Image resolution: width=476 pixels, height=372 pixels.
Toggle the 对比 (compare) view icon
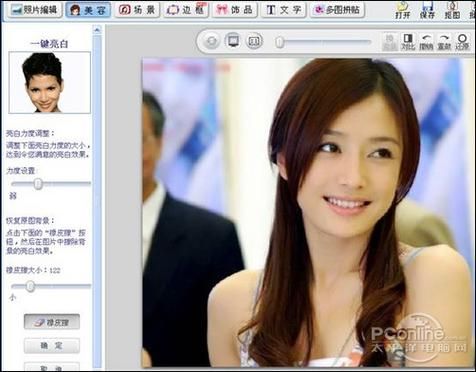tap(408, 42)
